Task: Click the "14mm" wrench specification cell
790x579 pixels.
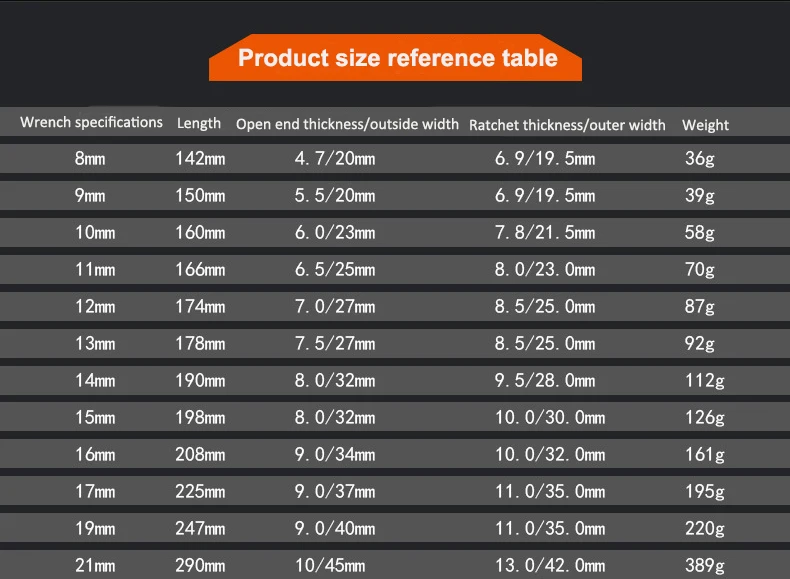Action: tap(95, 380)
